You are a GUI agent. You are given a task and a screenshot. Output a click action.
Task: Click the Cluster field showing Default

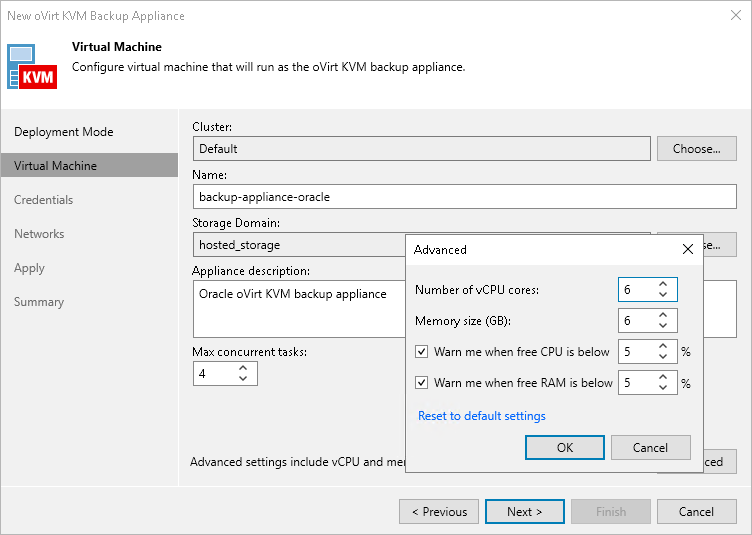422,149
